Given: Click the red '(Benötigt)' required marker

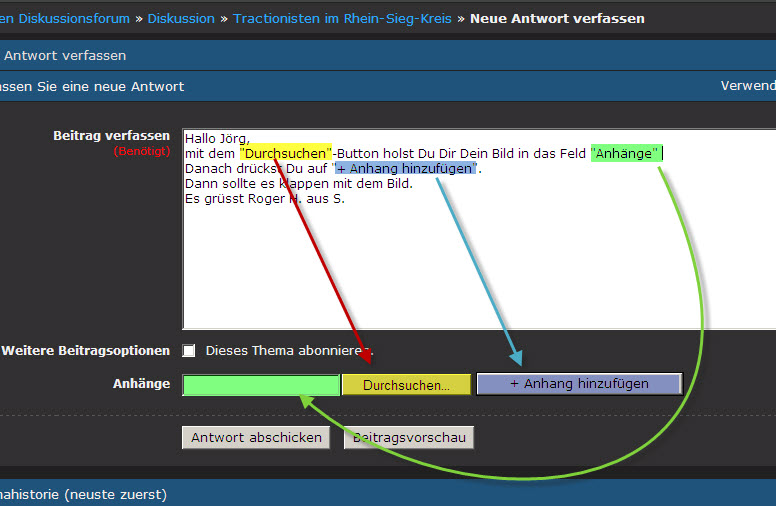Looking at the screenshot, I should click(142, 152).
